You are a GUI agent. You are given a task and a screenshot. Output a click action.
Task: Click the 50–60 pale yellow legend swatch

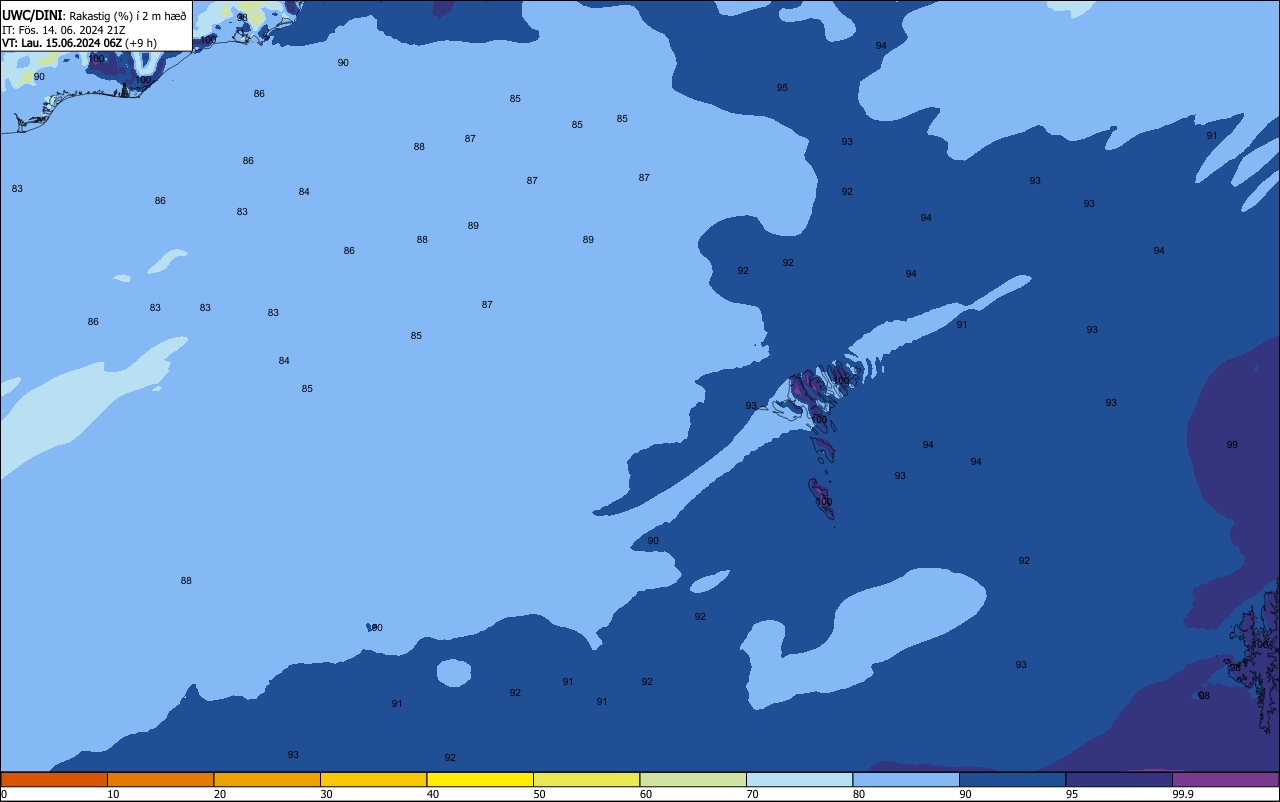coord(586,779)
